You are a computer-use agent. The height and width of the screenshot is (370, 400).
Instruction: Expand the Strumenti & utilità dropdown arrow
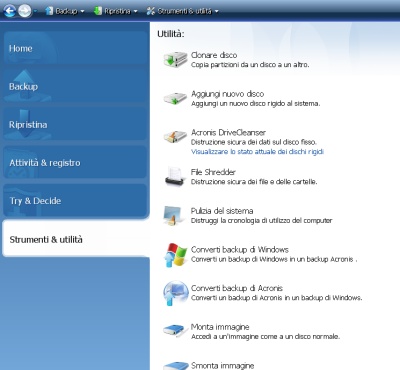click(x=216, y=12)
